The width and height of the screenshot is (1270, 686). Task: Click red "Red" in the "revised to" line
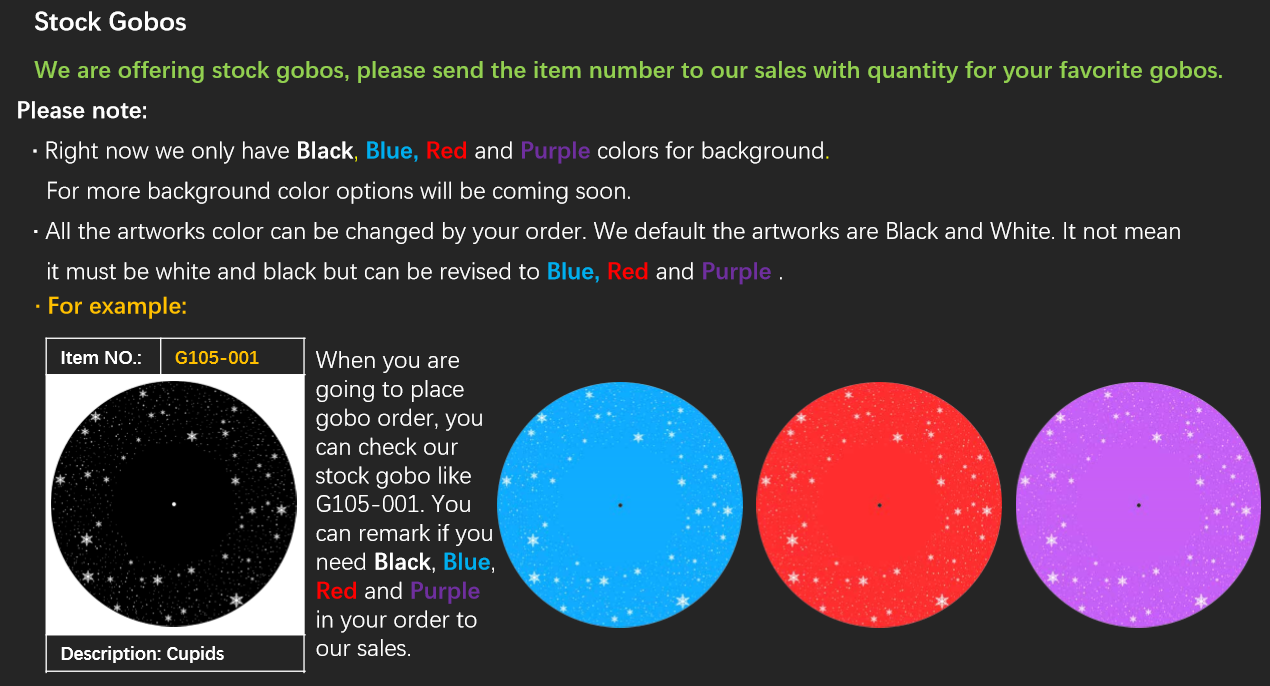(x=627, y=271)
